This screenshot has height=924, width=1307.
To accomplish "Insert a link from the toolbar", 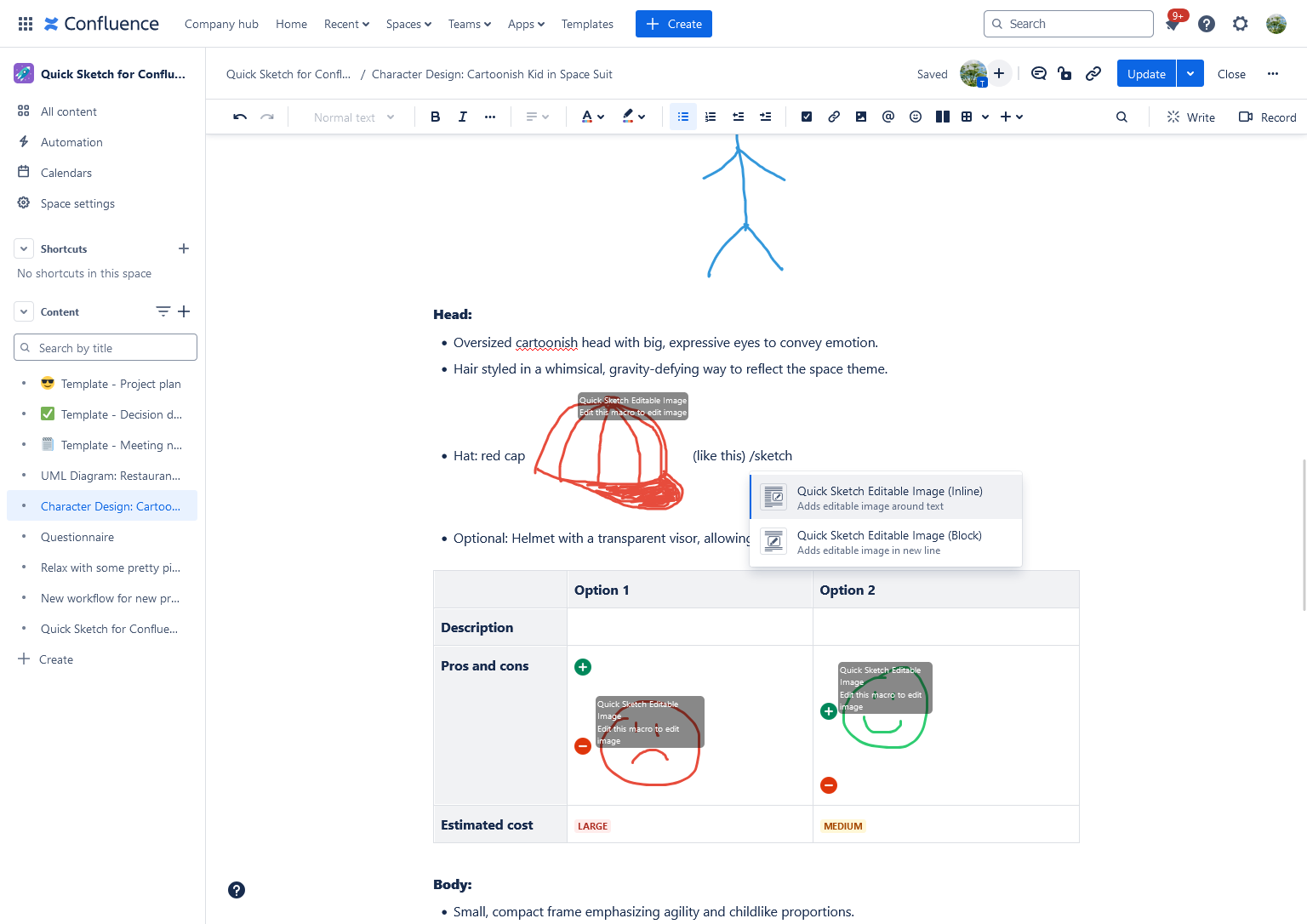I will click(834, 117).
